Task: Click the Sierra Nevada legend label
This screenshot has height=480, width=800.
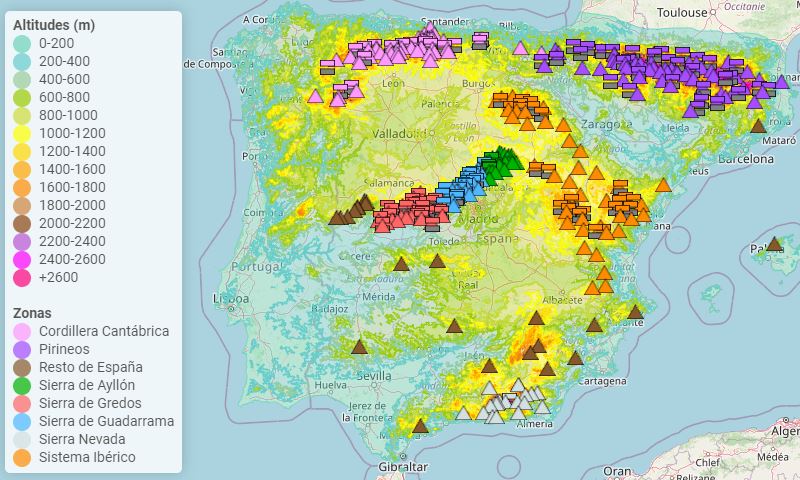Action: coord(82,439)
